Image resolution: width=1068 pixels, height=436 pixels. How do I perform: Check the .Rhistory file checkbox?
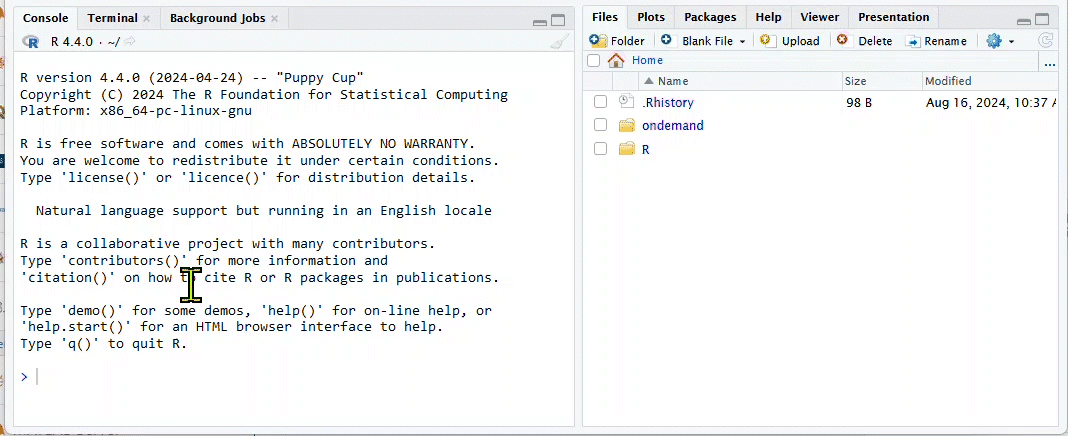[x=600, y=102]
